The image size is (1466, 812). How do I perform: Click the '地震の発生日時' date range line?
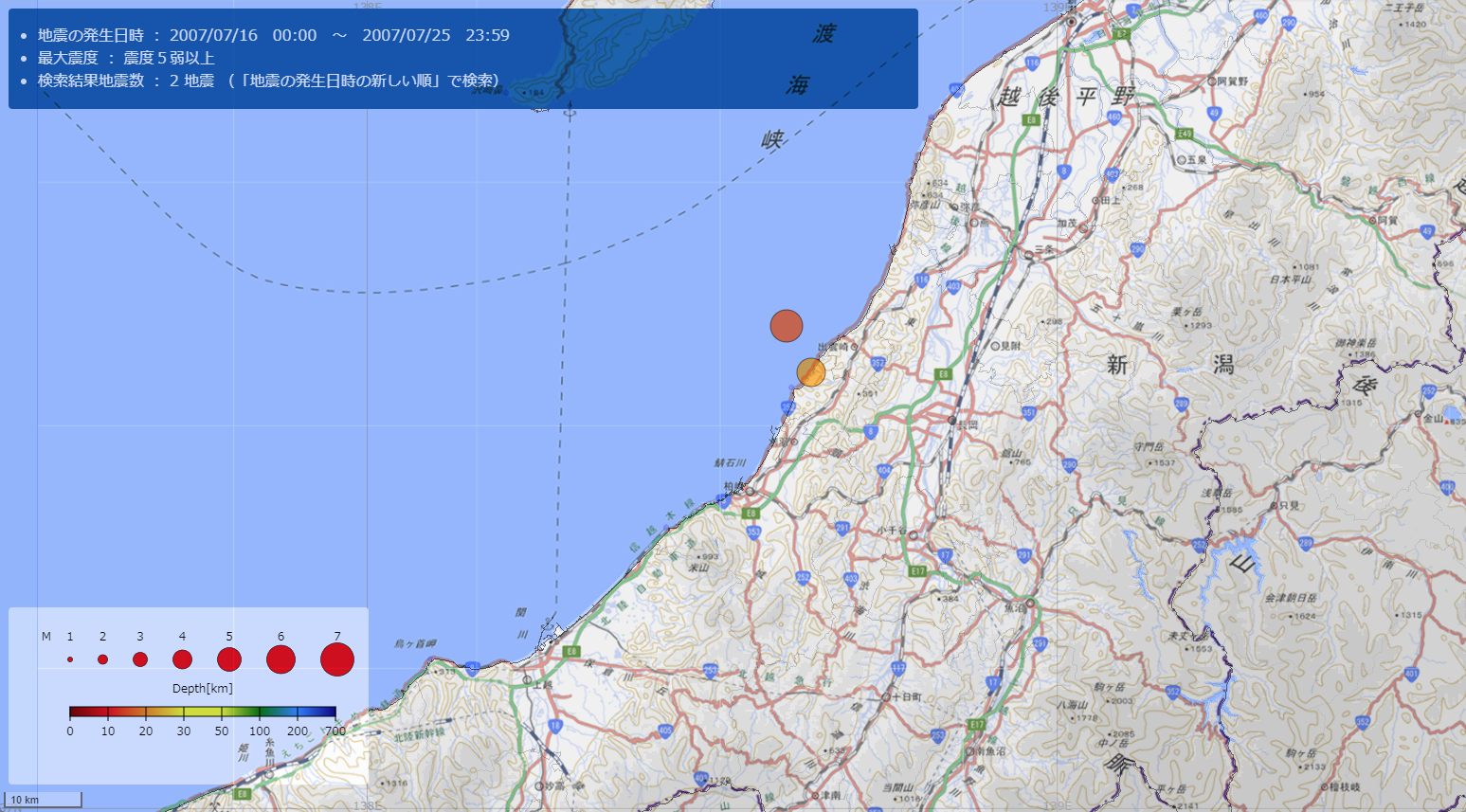click(x=273, y=35)
